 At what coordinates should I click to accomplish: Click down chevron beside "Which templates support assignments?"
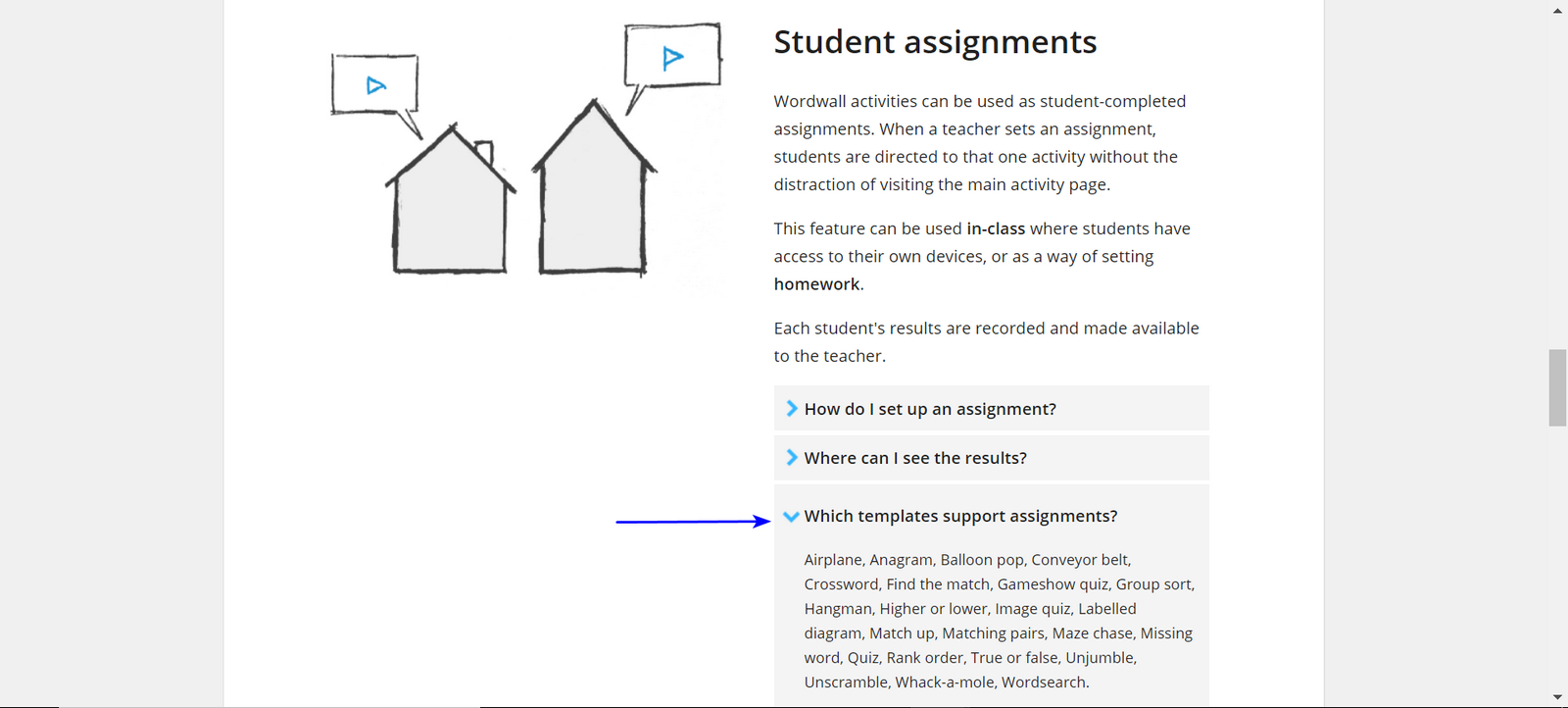(x=791, y=517)
